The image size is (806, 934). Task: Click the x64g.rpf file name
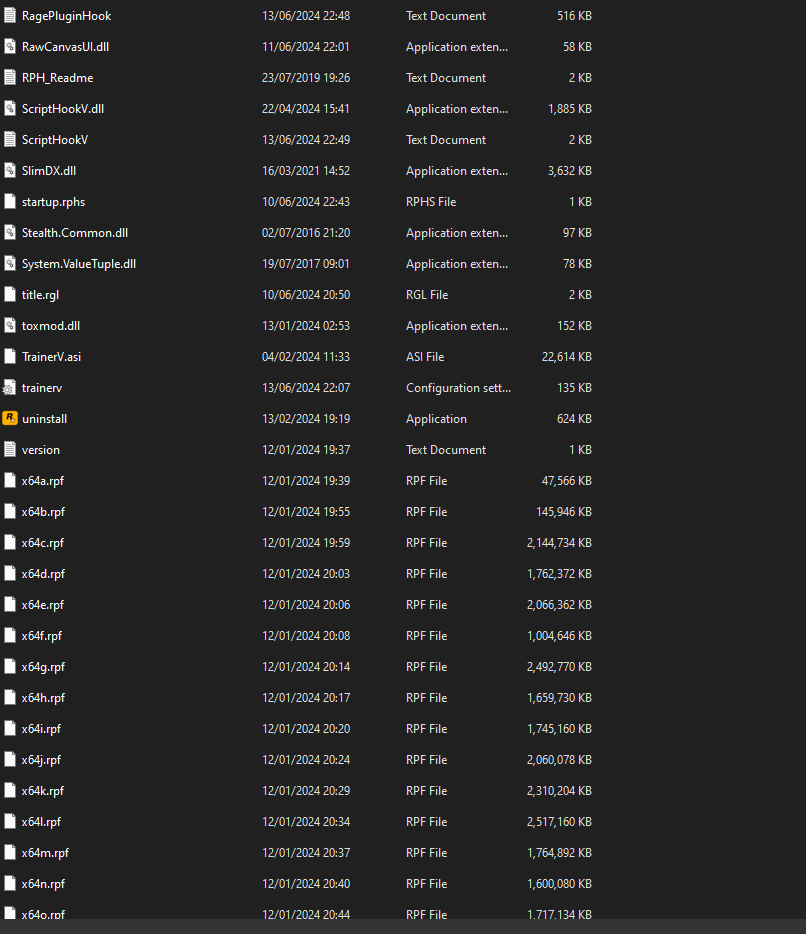(43, 666)
